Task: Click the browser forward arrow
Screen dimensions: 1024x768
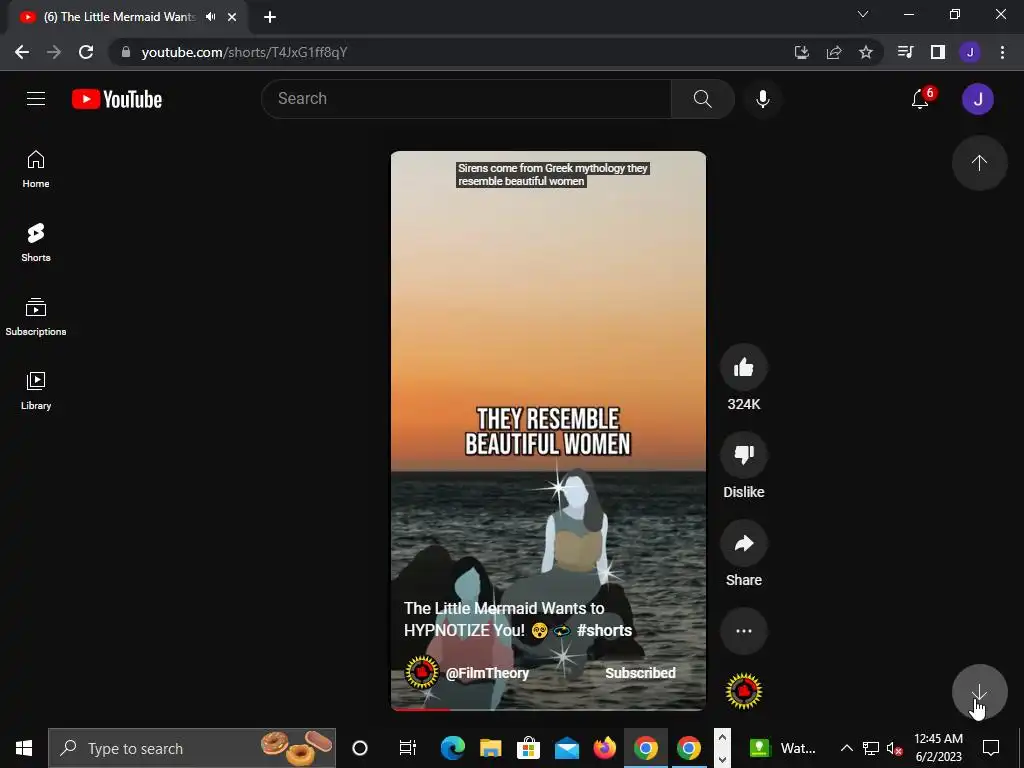Action: tap(54, 52)
